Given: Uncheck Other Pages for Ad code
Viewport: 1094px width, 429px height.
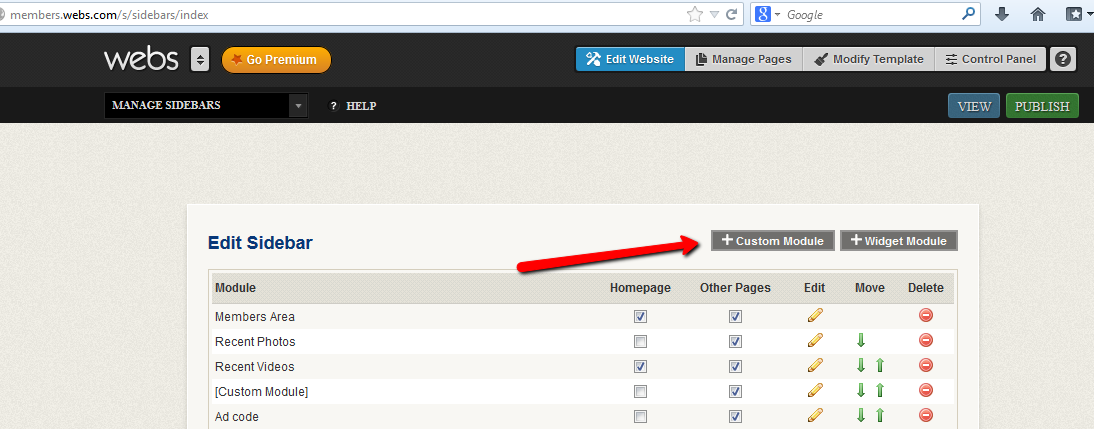Looking at the screenshot, I should (735, 416).
